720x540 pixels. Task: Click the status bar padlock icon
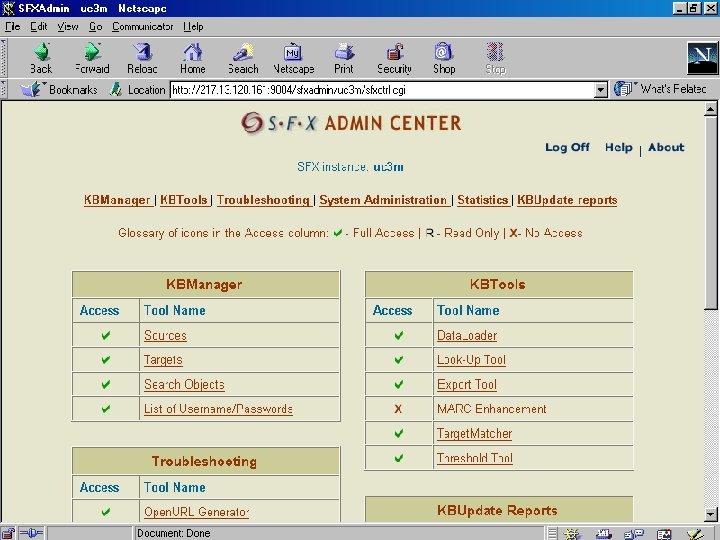click(8, 533)
